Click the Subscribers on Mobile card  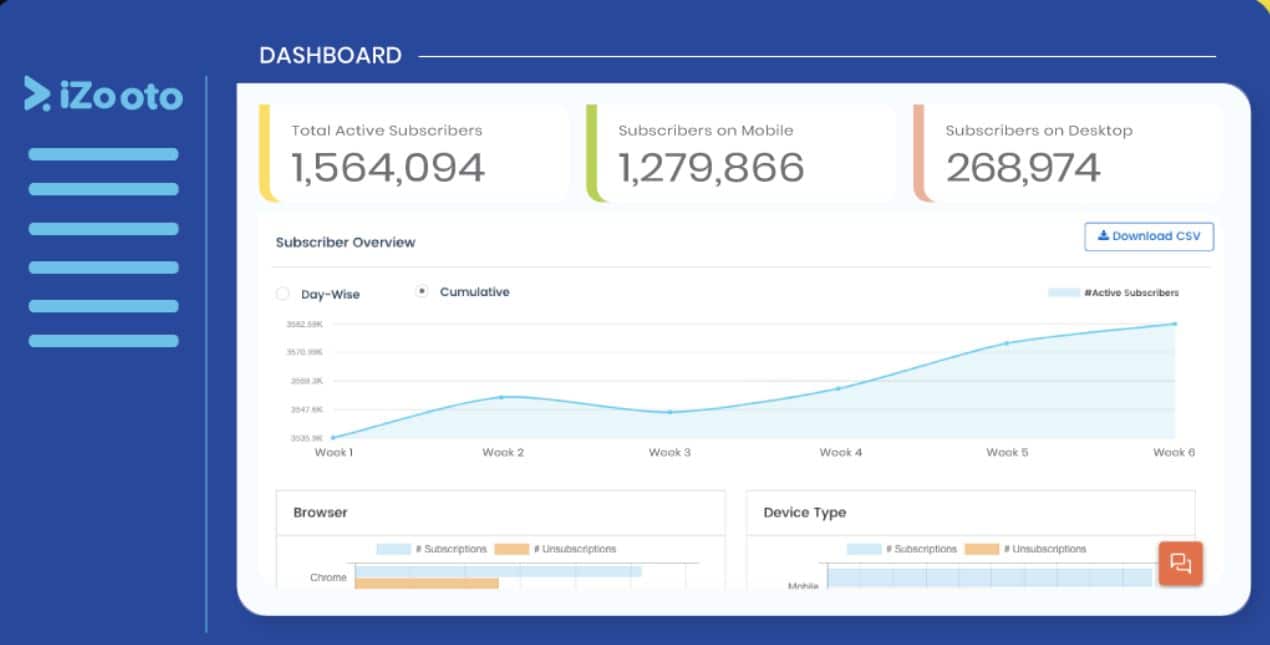[741, 153]
